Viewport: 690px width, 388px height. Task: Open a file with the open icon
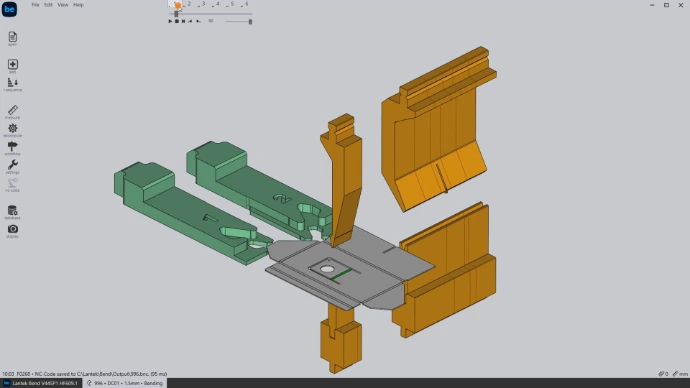click(x=12, y=39)
